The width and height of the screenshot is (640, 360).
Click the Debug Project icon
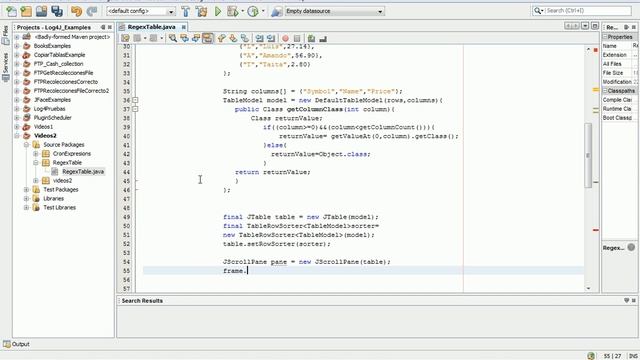233,11
